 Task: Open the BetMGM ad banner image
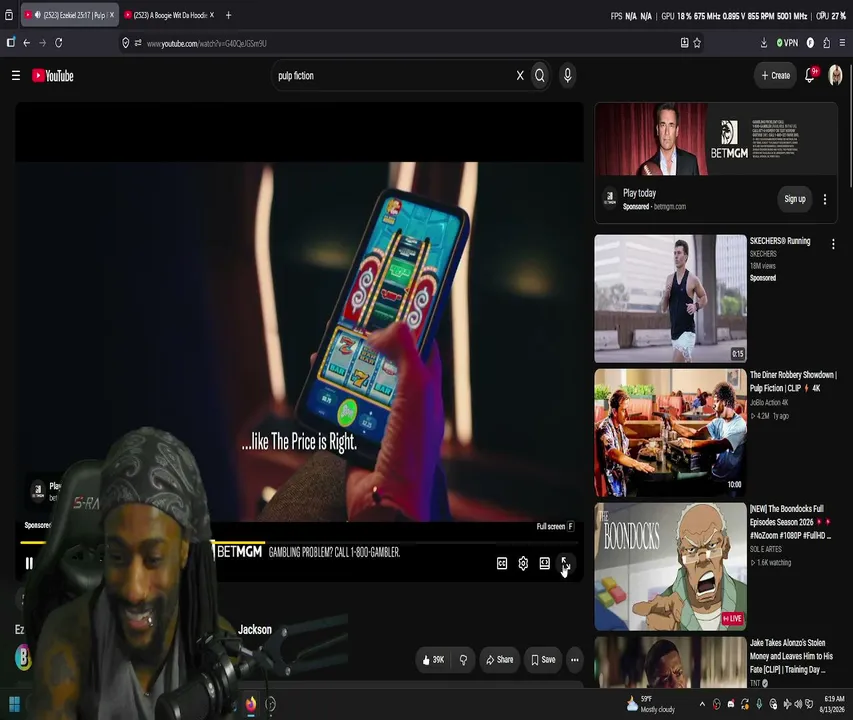716,139
